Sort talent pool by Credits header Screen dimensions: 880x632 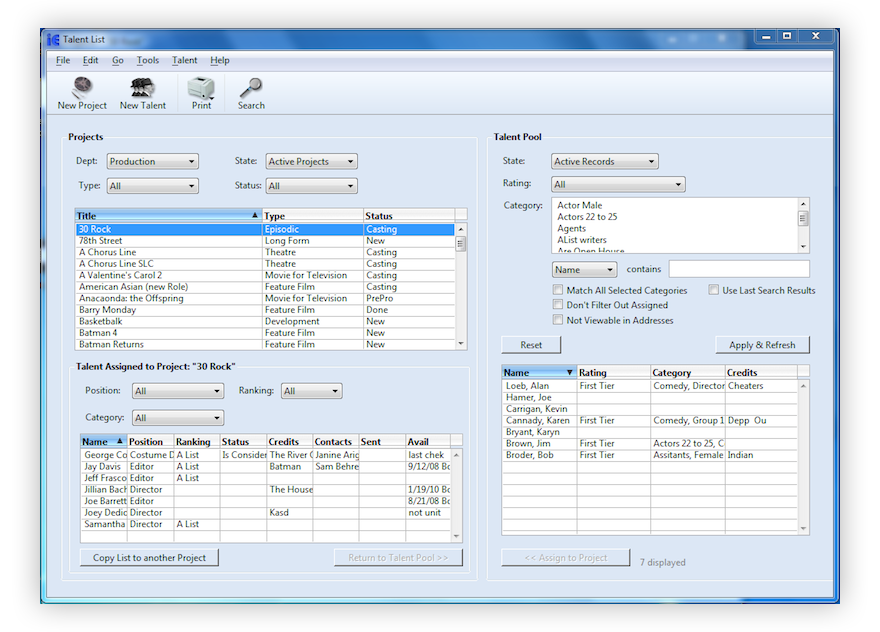pos(761,372)
